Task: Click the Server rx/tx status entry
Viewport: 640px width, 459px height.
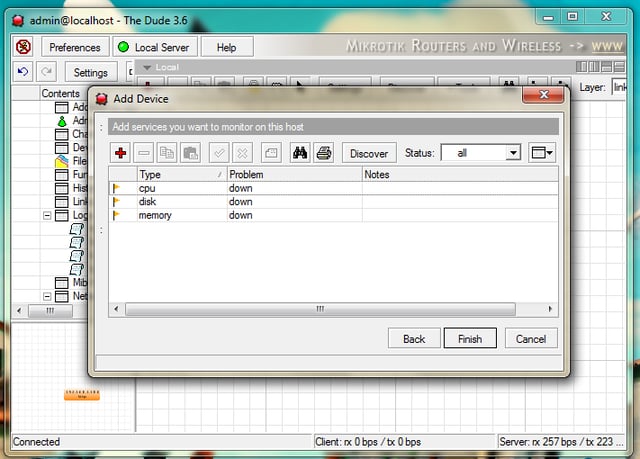Action: pyautogui.click(x=561, y=441)
